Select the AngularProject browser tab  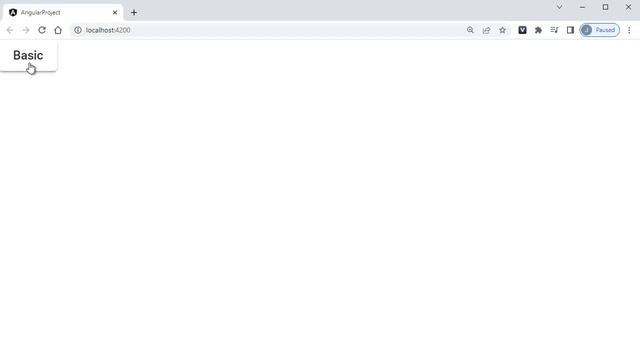click(63, 13)
